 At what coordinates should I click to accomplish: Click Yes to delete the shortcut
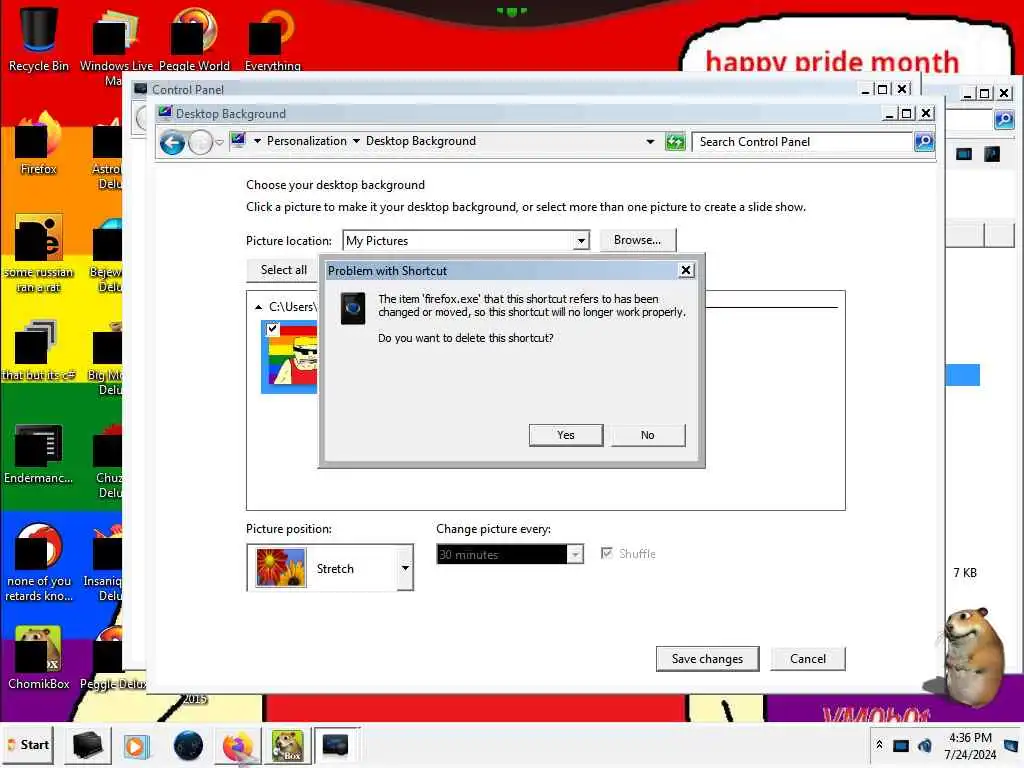tap(566, 435)
